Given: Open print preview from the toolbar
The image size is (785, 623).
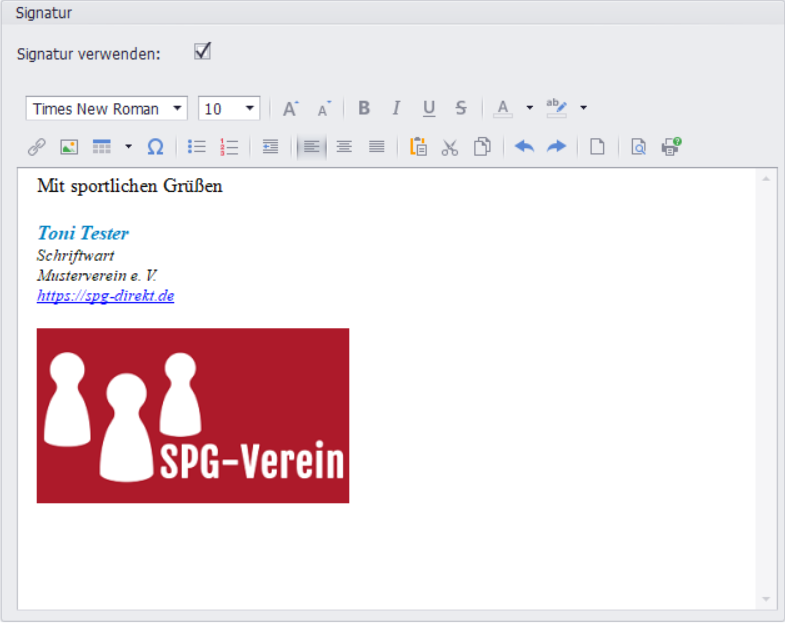Looking at the screenshot, I should [x=638, y=147].
